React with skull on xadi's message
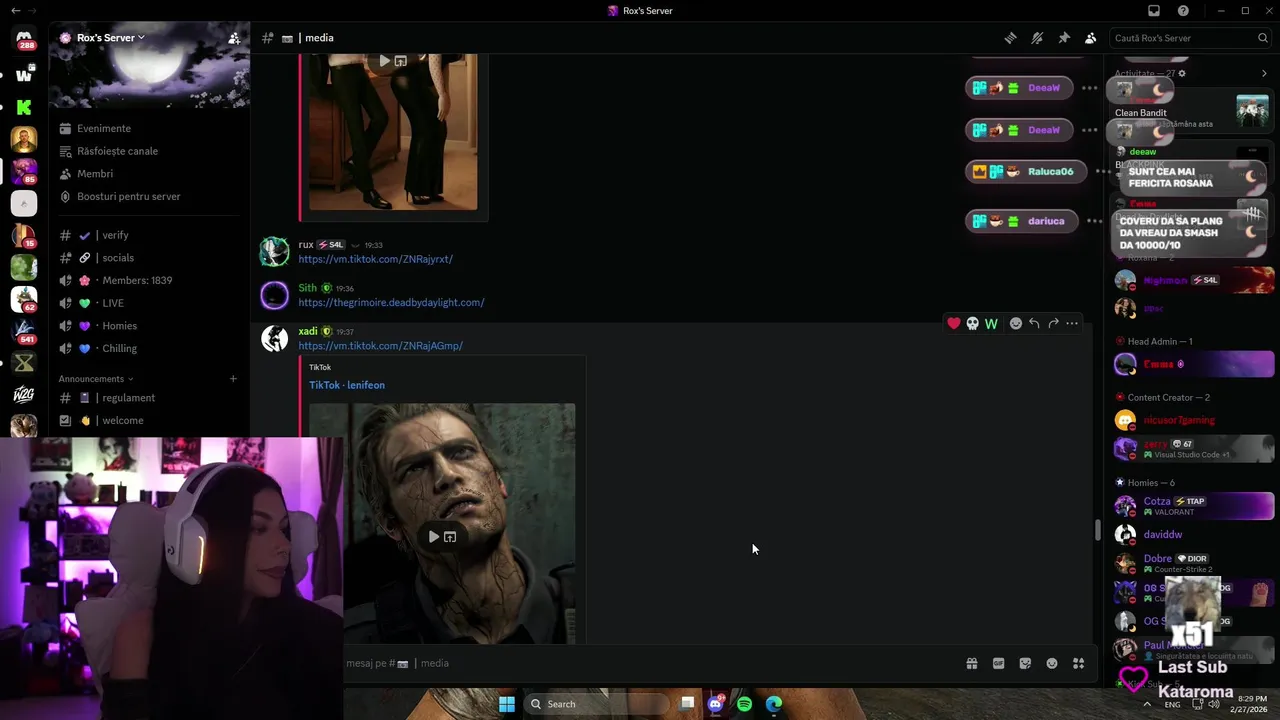 972,323
